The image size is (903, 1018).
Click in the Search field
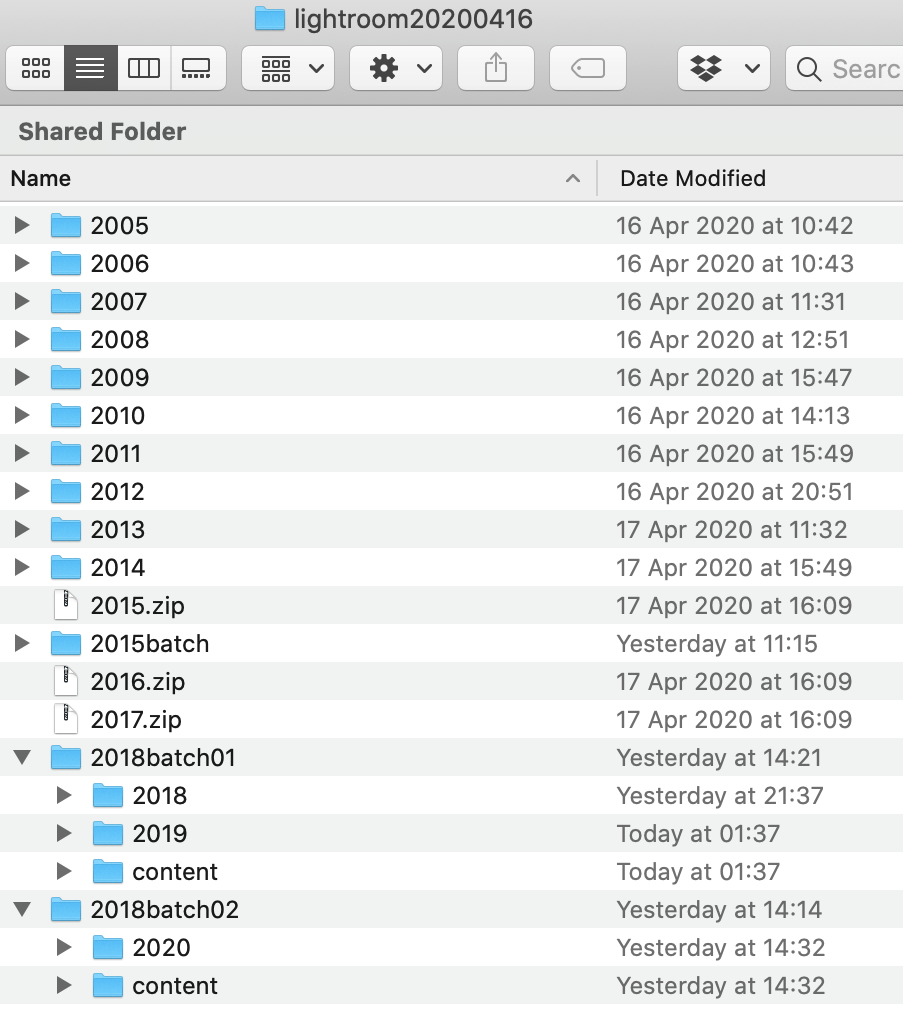[860, 68]
